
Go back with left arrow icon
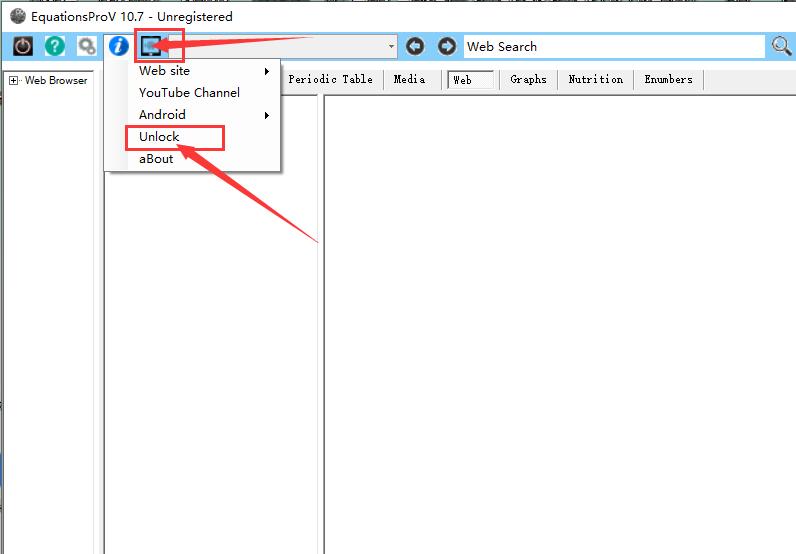415,47
